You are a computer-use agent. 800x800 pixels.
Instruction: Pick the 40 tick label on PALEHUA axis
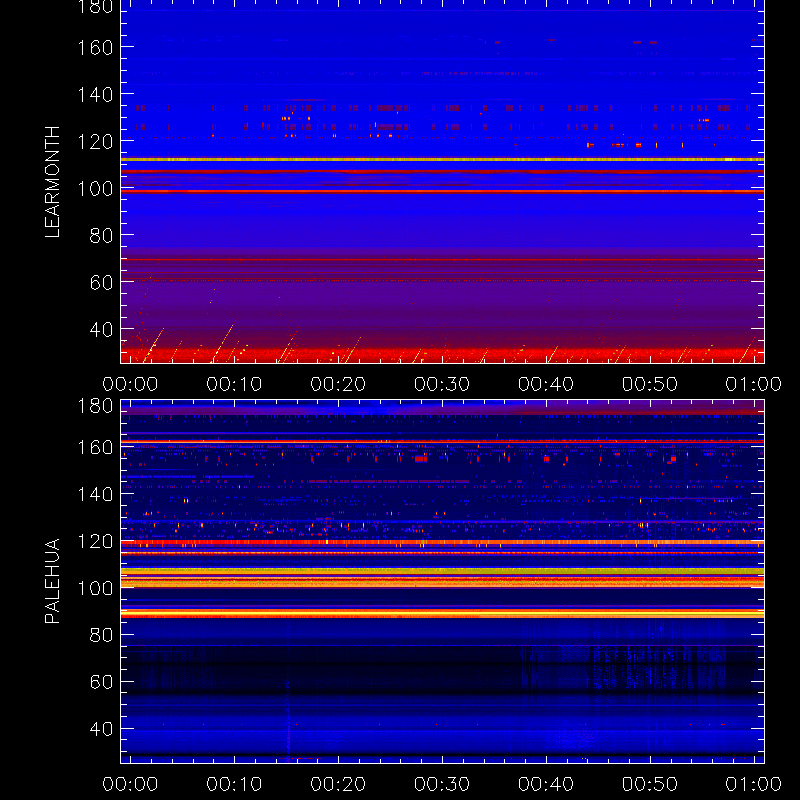pyautogui.click(x=101, y=729)
